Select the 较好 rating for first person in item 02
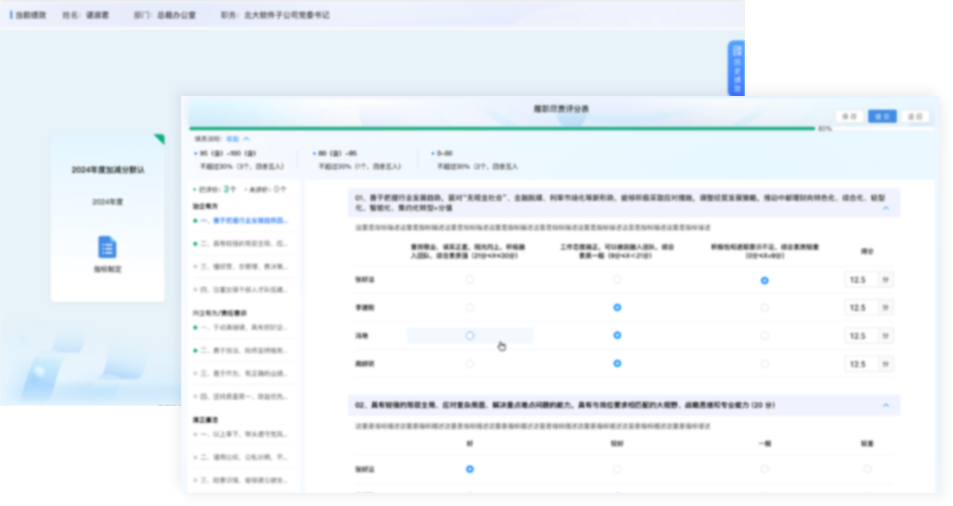Viewport: 953px width, 506px height. click(x=617, y=469)
